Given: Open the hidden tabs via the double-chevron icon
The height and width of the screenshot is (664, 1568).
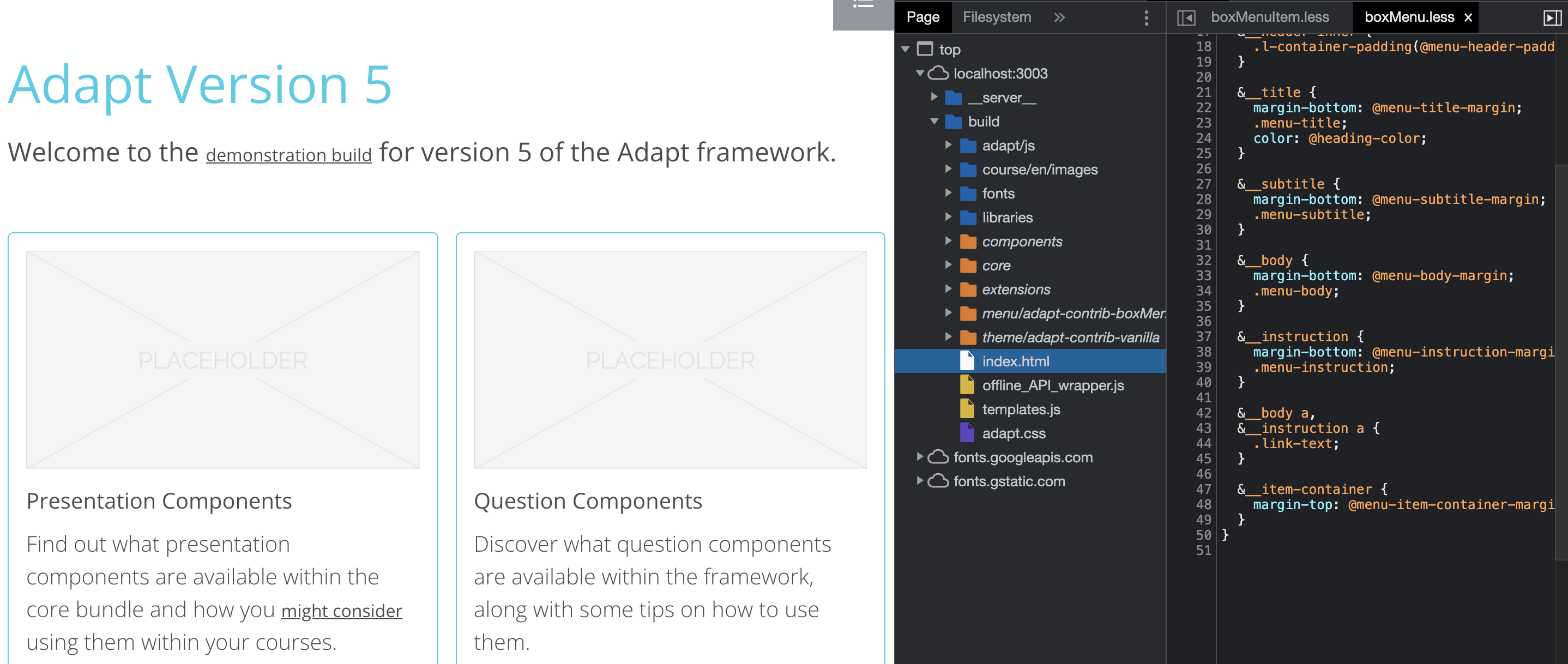Looking at the screenshot, I should 1060,17.
